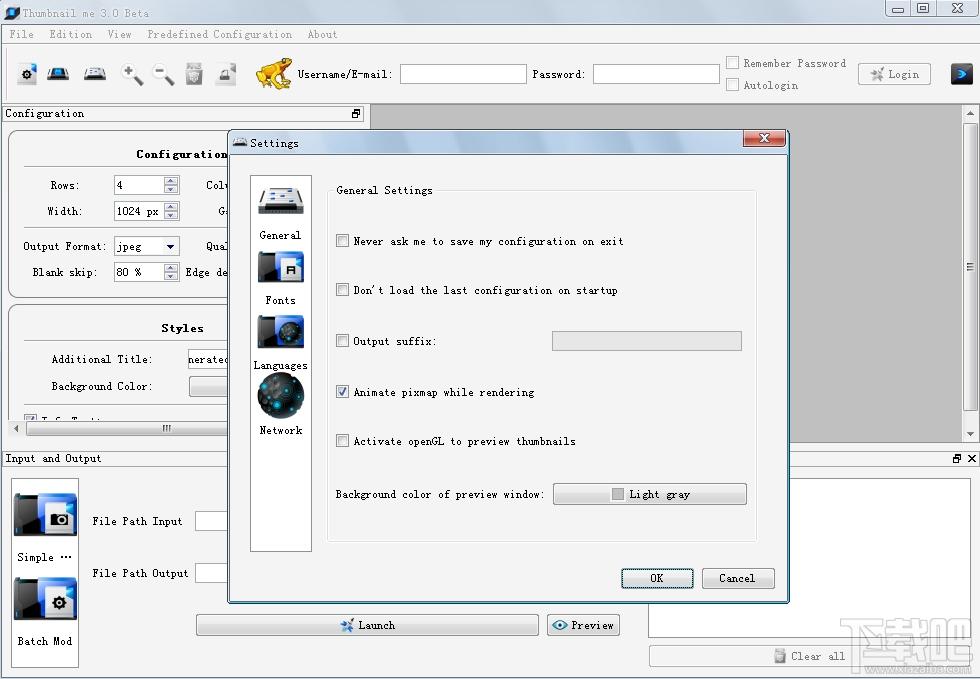Click the blue arrow icon beside Login
The image size is (980, 679).
[961, 74]
